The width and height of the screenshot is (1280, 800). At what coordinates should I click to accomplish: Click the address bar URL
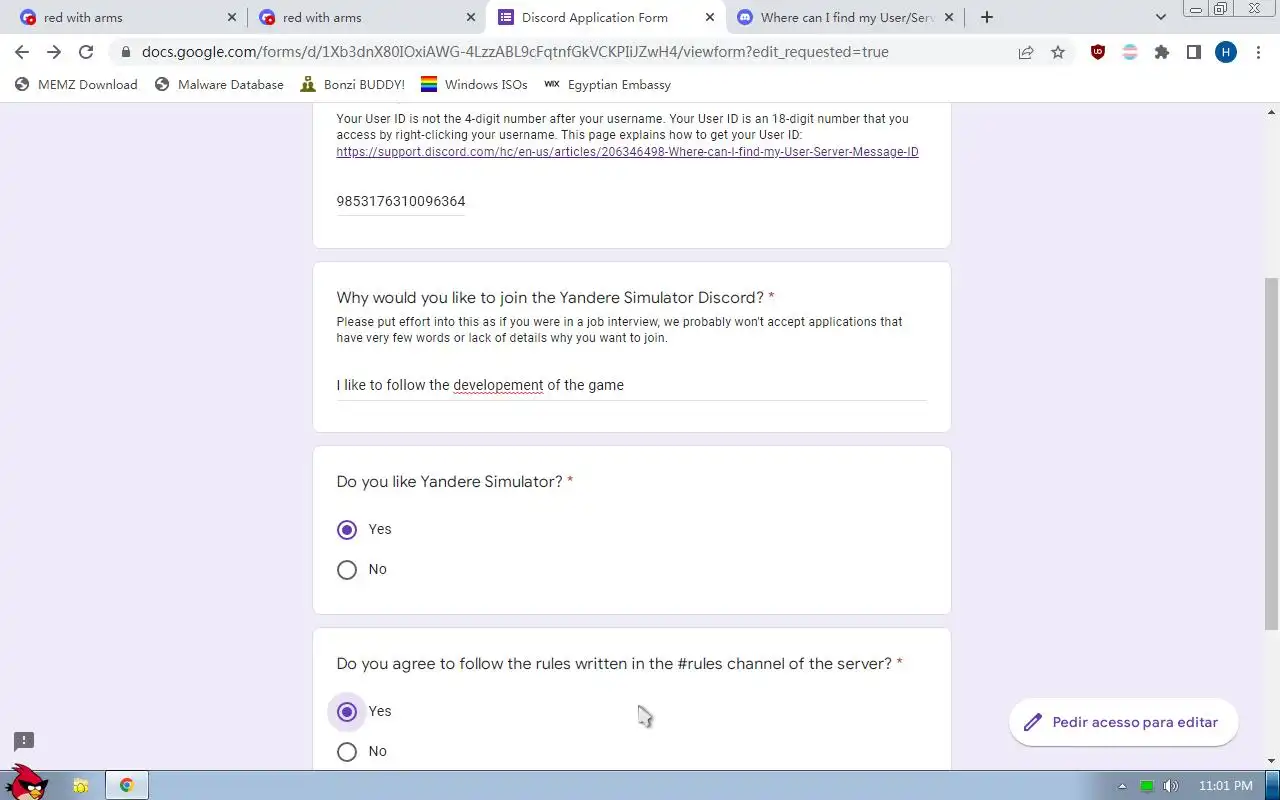515,52
